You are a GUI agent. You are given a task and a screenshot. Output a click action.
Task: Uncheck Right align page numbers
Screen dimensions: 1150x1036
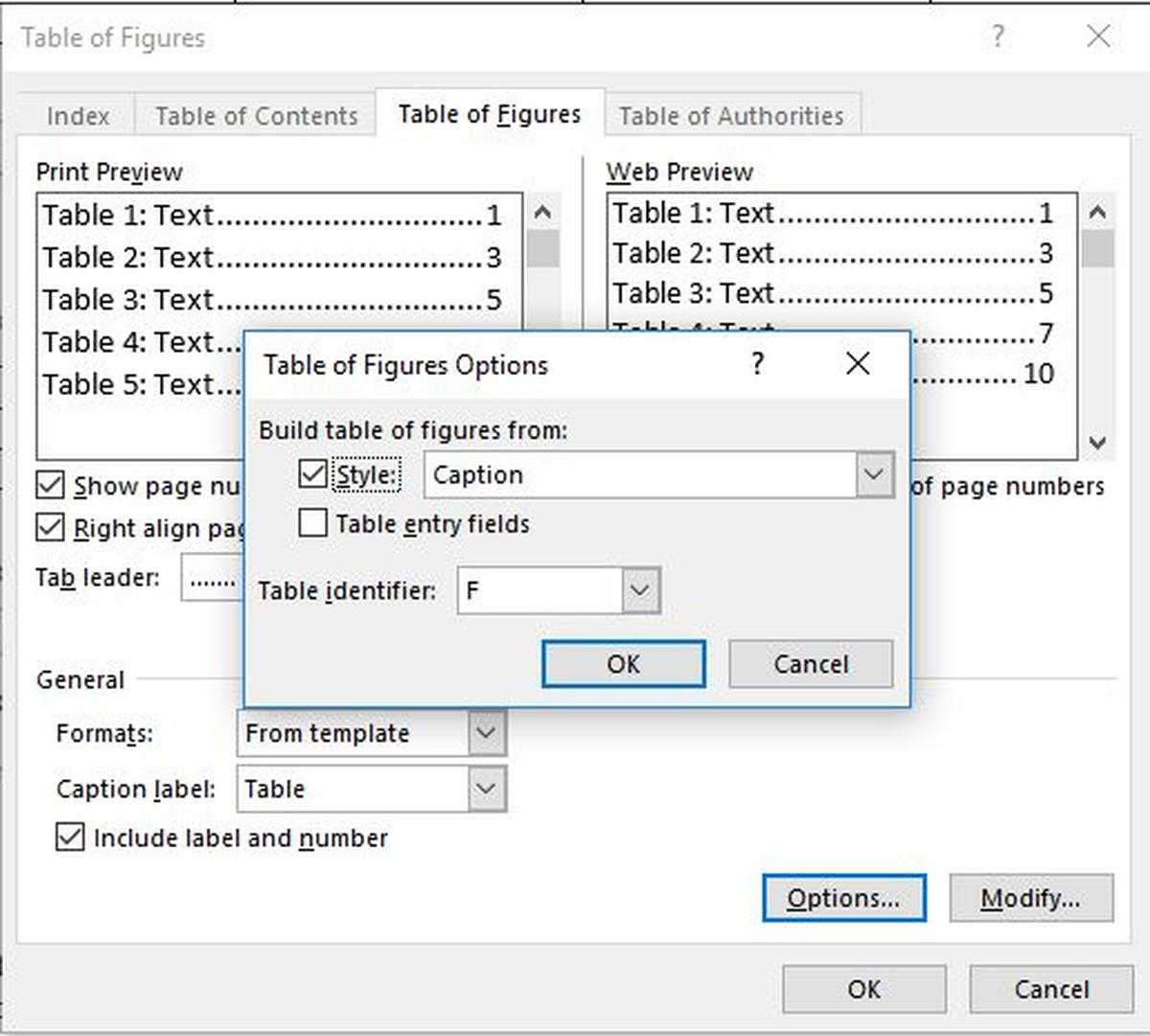[x=50, y=528]
